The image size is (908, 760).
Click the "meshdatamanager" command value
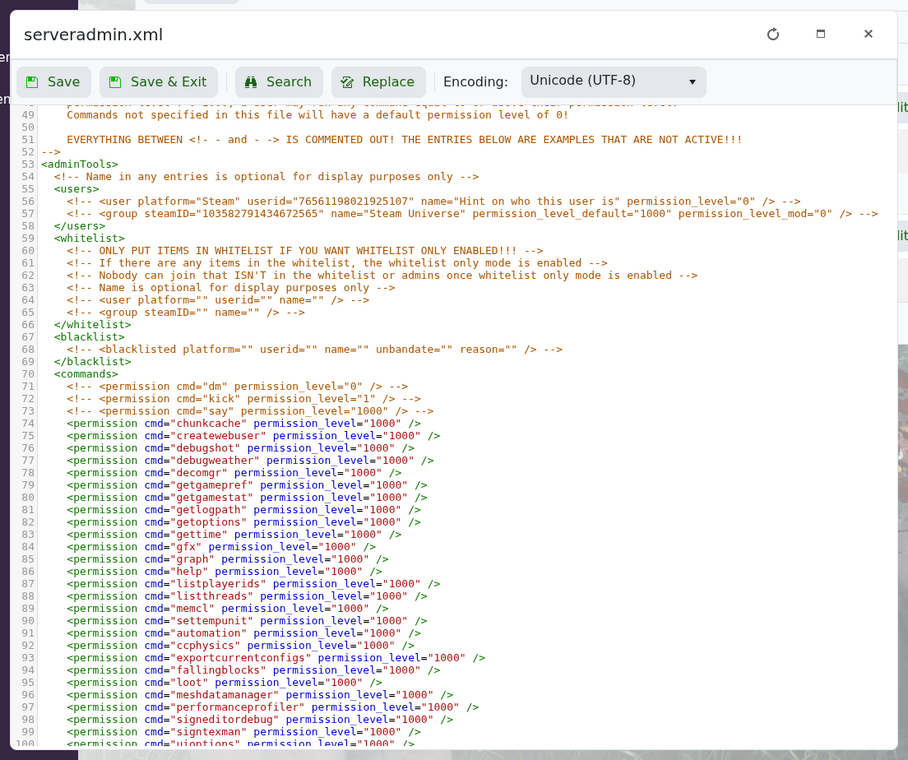(225, 695)
